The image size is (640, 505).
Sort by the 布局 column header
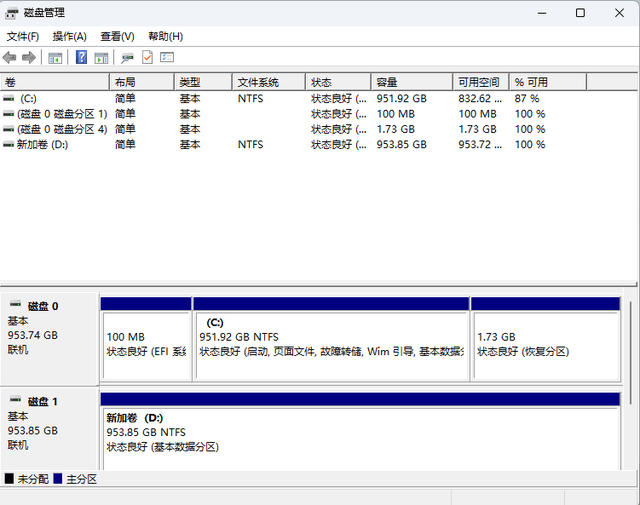point(142,82)
